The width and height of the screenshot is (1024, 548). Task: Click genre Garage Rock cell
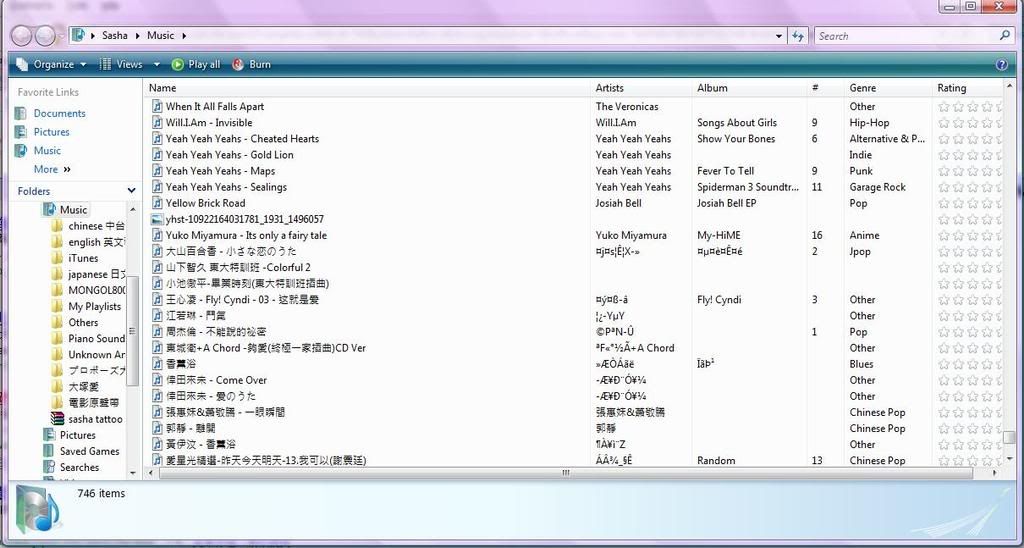point(877,187)
